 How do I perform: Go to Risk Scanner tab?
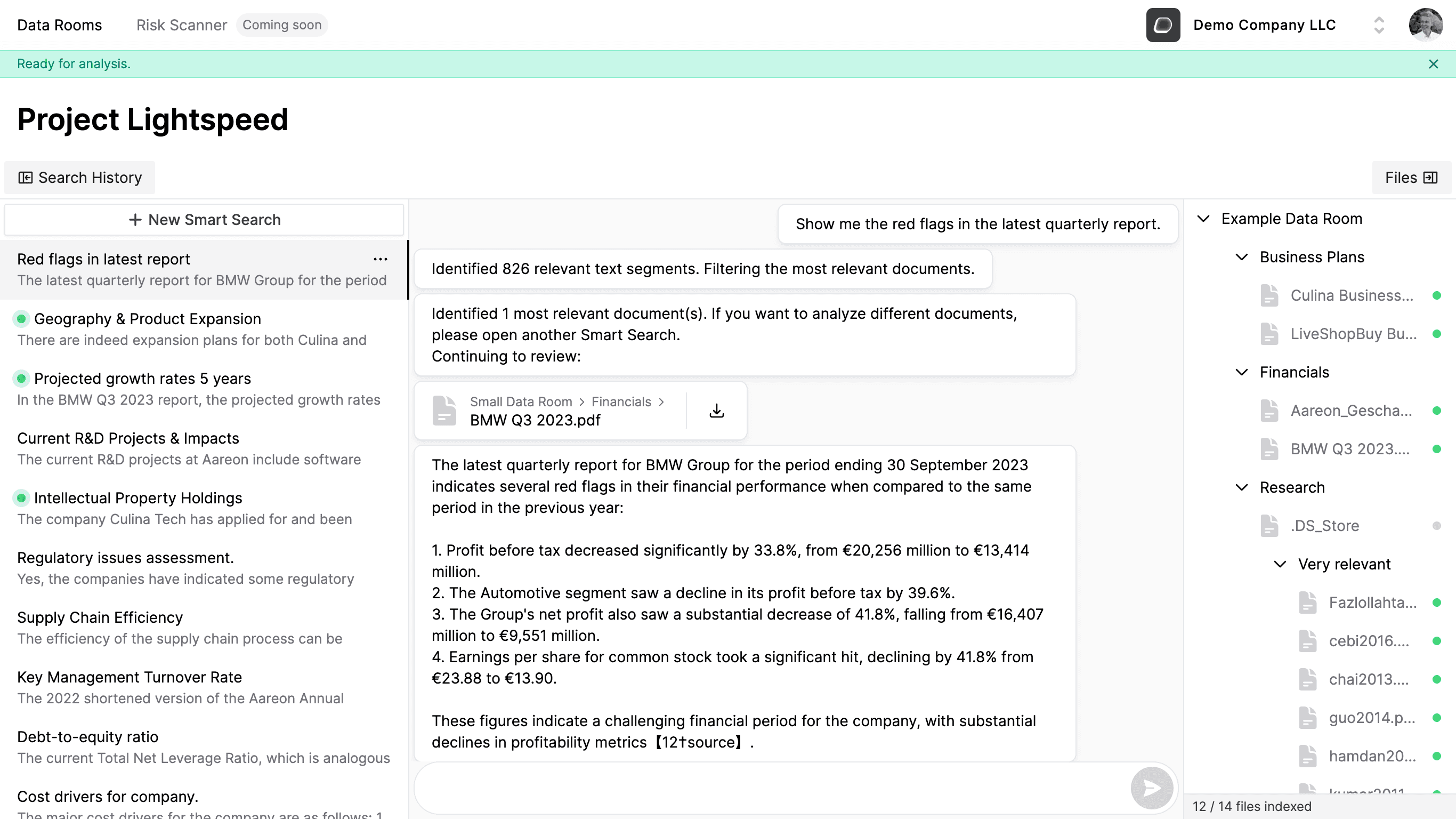(x=181, y=25)
